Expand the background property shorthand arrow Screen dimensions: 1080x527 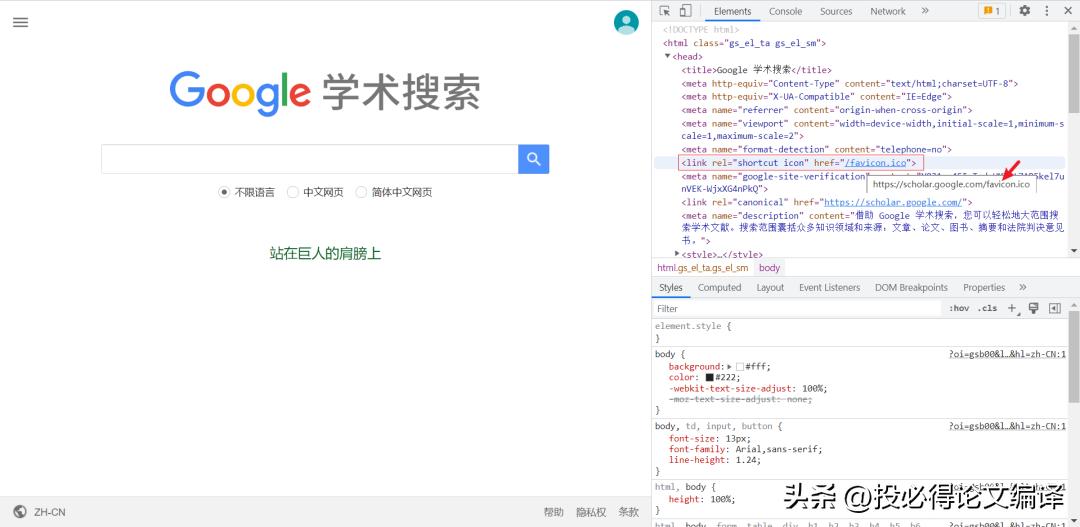click(x=729, y=366)
